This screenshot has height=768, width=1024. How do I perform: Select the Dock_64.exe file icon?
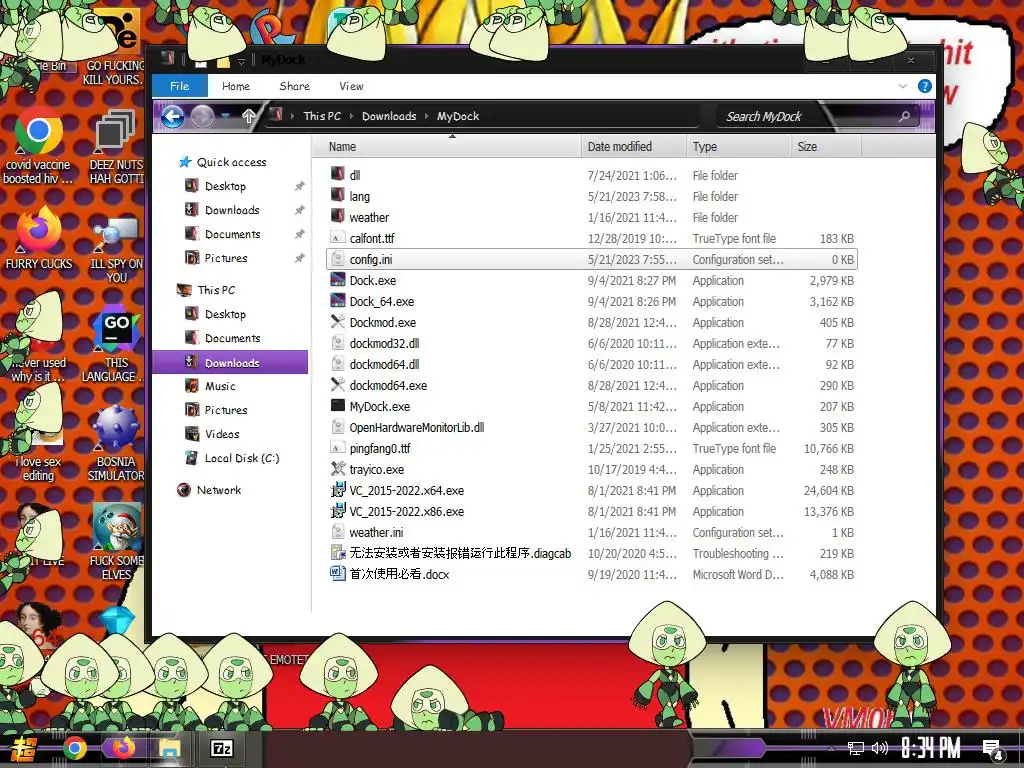(338, 301)
